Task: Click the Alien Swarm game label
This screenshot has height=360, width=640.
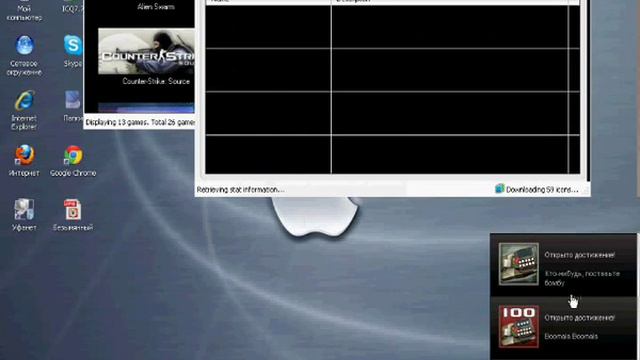Action: coord(156,7)
